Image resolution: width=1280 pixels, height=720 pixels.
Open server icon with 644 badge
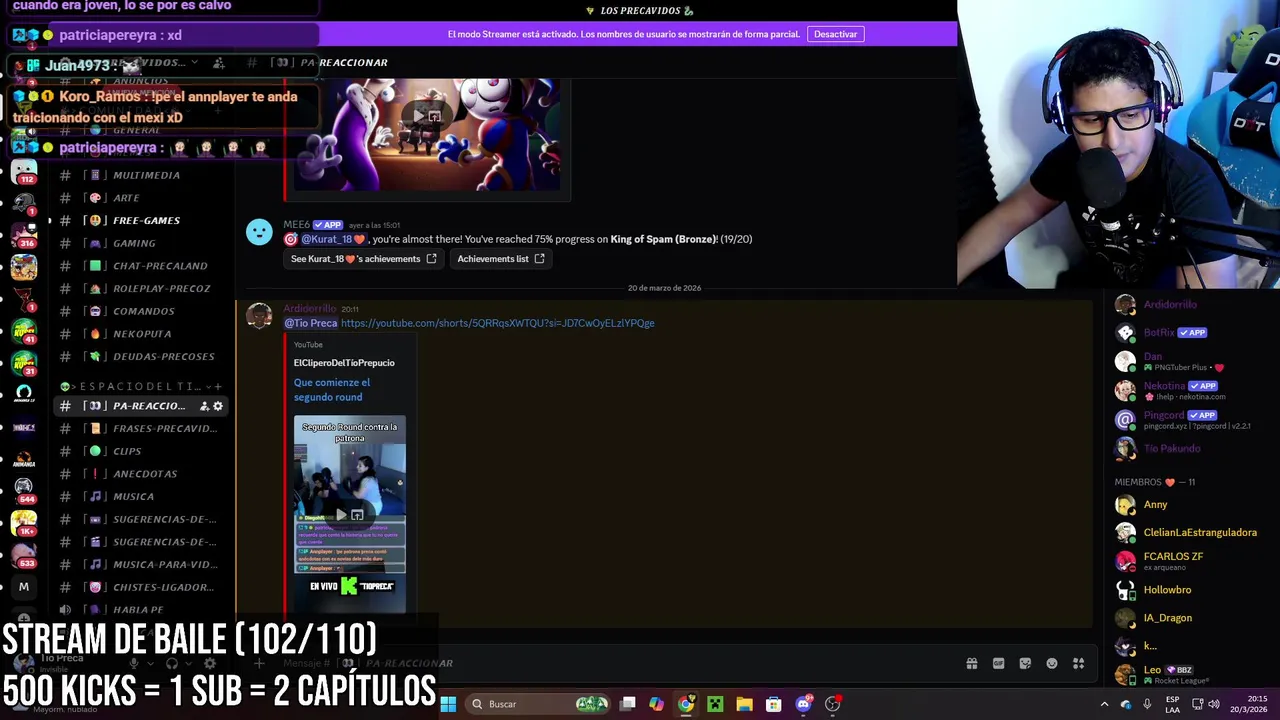[x=24, y=490]
